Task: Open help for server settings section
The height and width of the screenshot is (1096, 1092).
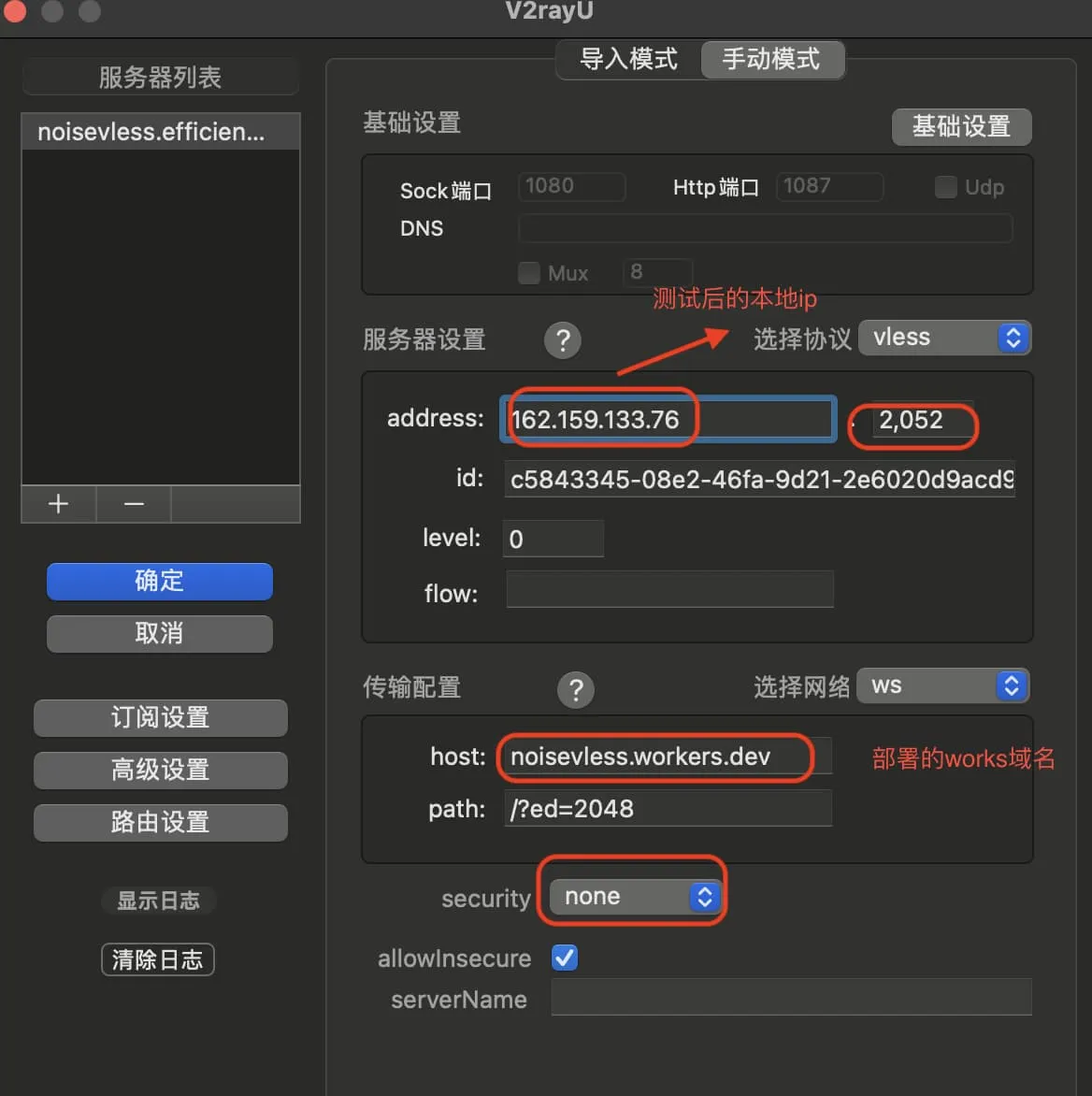Action: pyautogui.click(x=563, y=340)
